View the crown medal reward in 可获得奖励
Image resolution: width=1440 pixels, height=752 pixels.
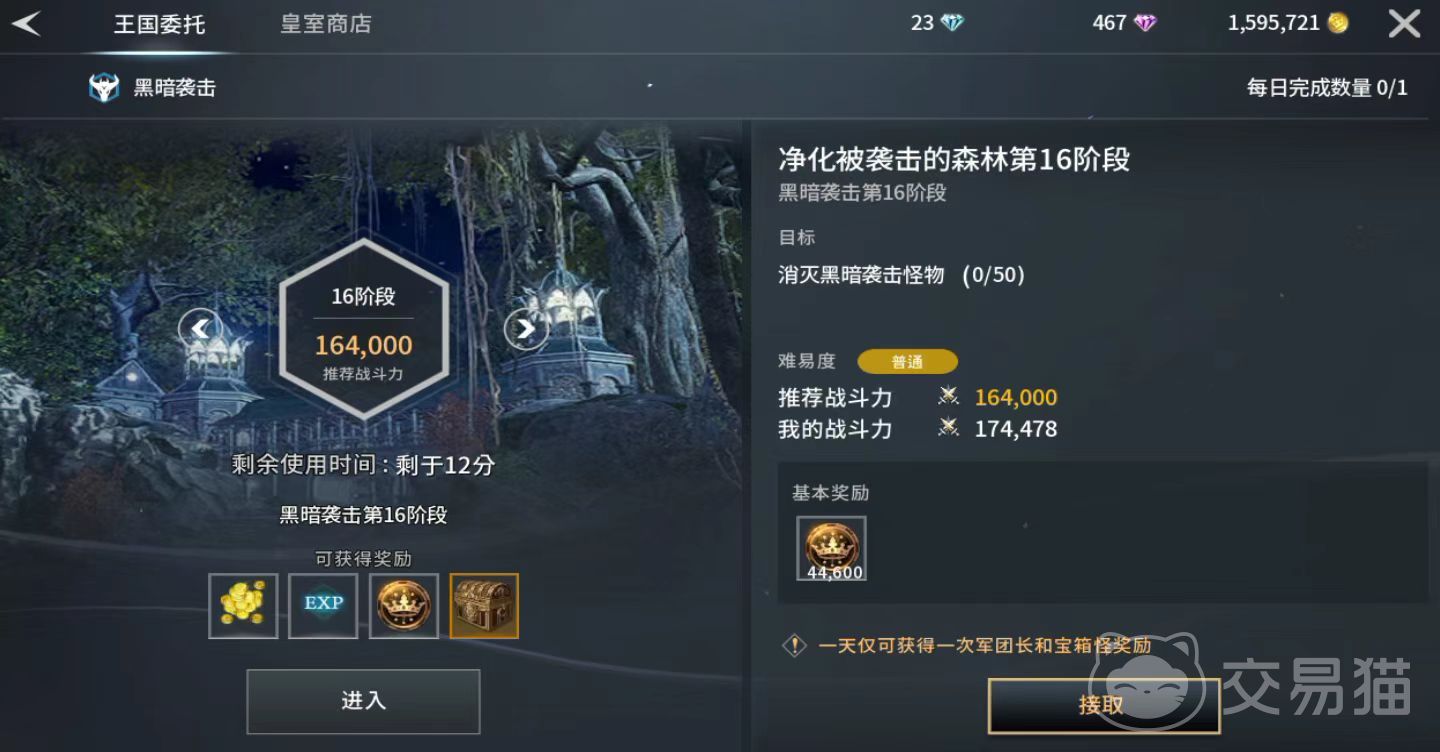click(x=404, y=606)
